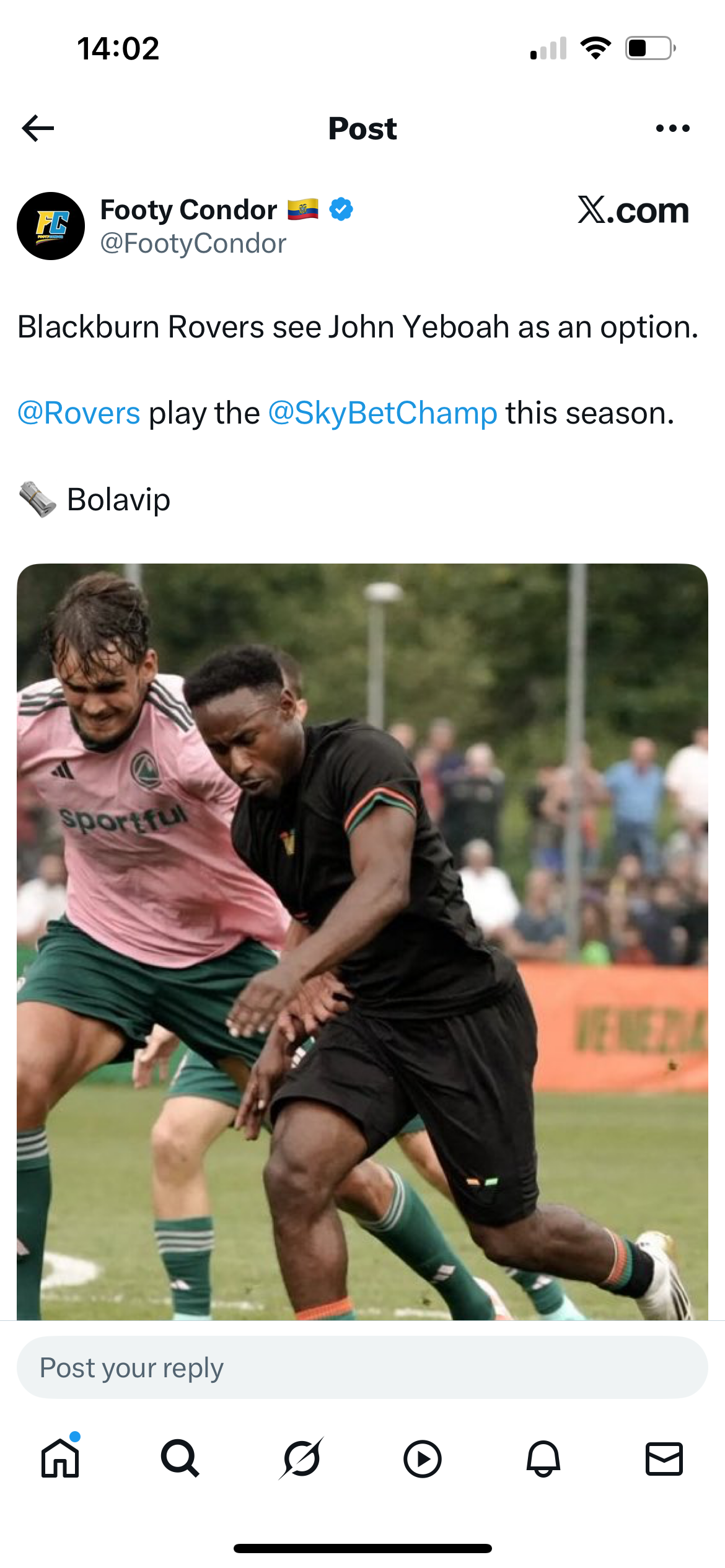Tap the Ecuador flag emoji
The width and height of the screenshot is (725, 1568).
coord(303,210)
